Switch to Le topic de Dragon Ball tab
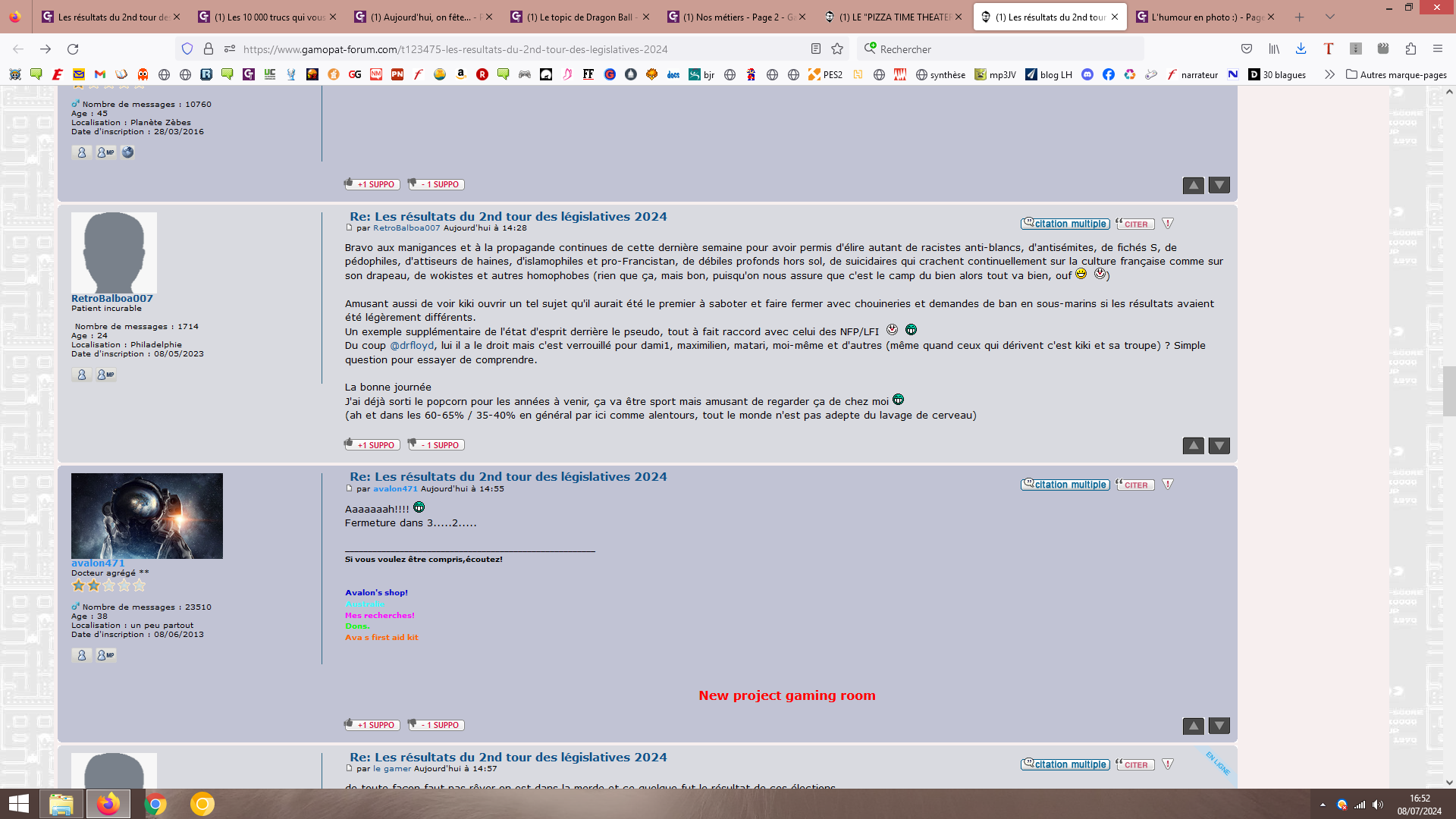Screen dimensions: 1456x819 579,17
